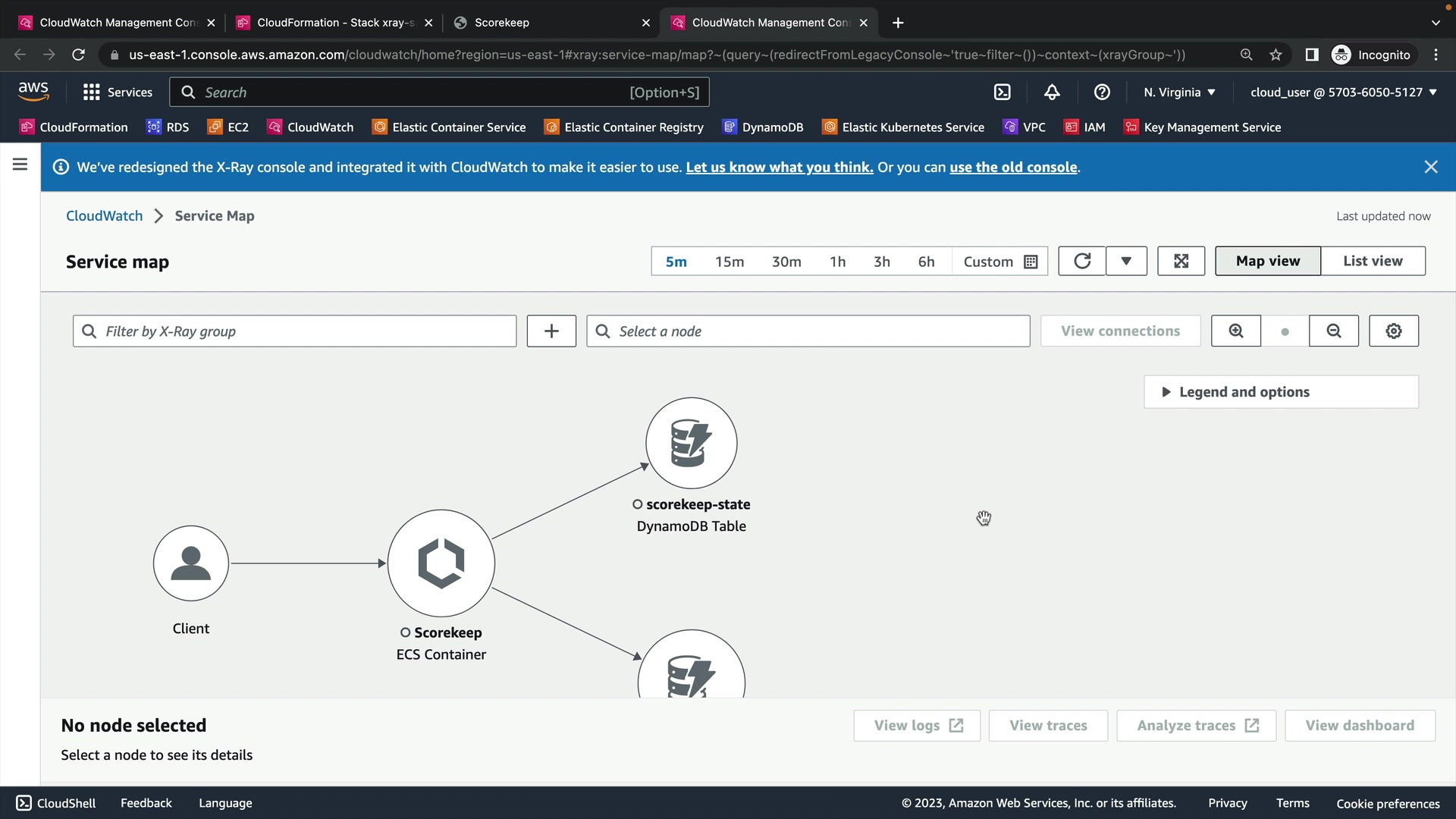Select the scorekeep-state DynamoDB Table node
This screenshot has height=819, width=1456.
(x=691, y=444)
